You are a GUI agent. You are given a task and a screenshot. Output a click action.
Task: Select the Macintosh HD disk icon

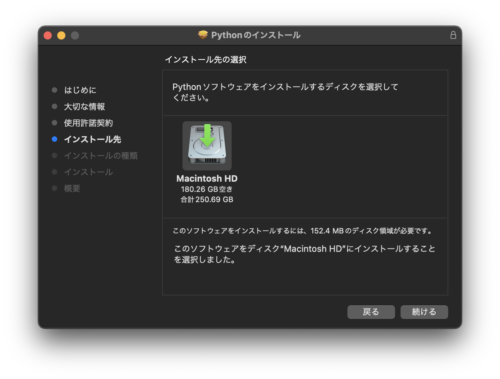pos(207,146)
